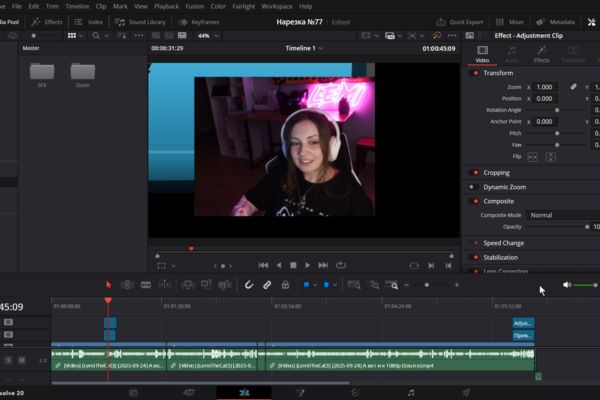Viewport: 600px width, 400px height.
Task: Select the Adjustment clip on the timeline
Action: click(523, 323)
